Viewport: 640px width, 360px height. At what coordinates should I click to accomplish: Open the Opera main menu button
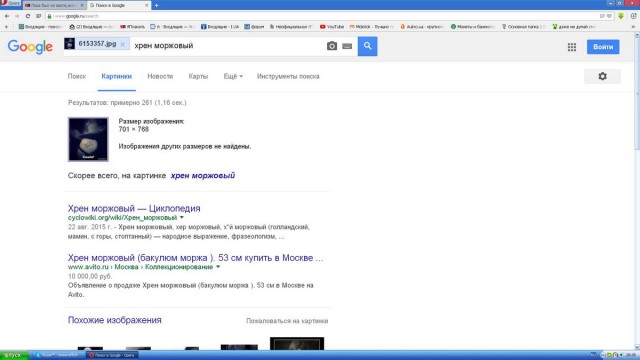(x=10, y=3)
